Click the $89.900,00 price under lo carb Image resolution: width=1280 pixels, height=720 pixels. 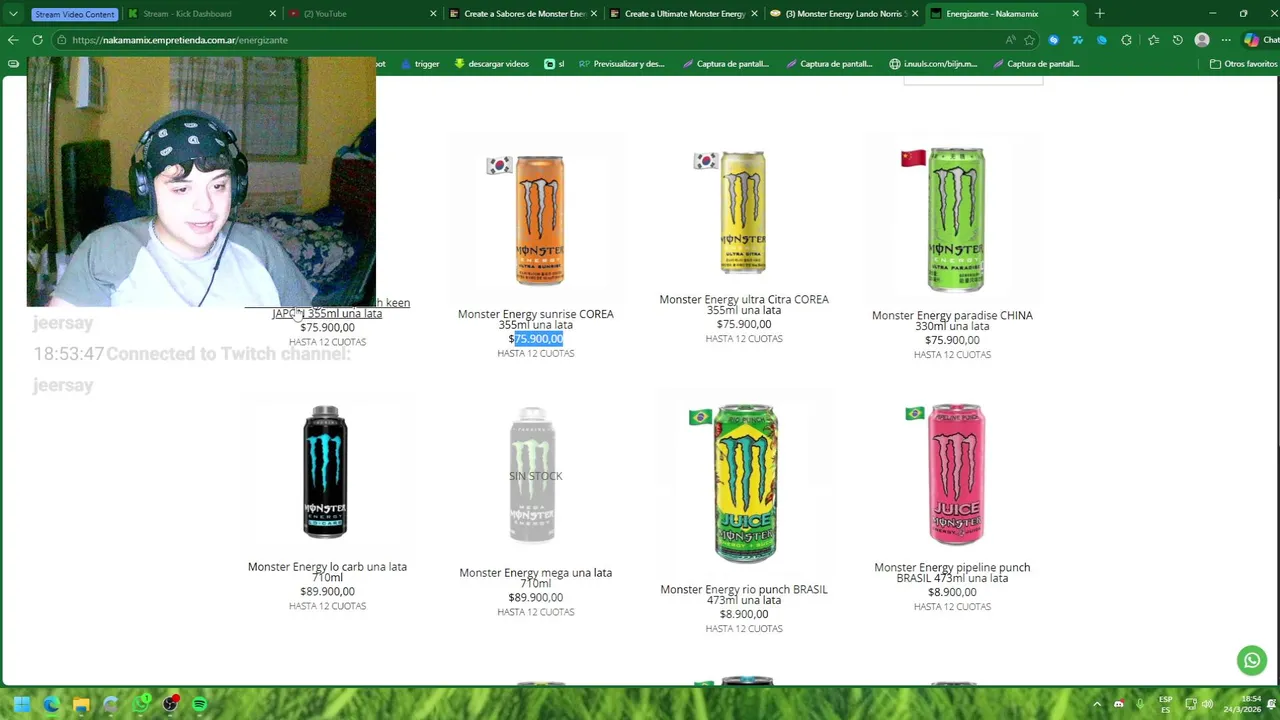(x=327, y=592)
